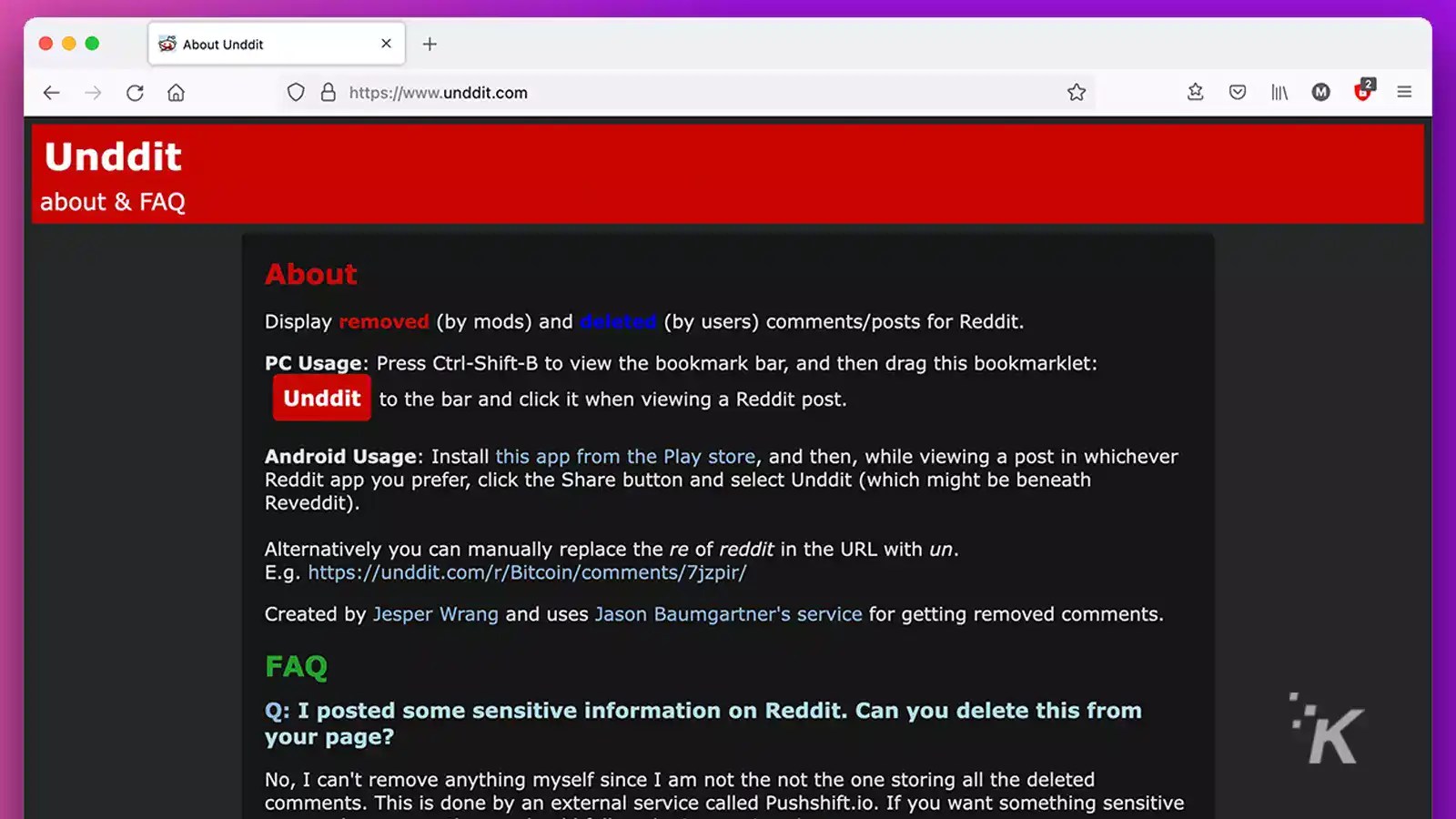Open the Firefox account avatar menu
Viewport: 1456px width, 819px height.
(1320, 92)
